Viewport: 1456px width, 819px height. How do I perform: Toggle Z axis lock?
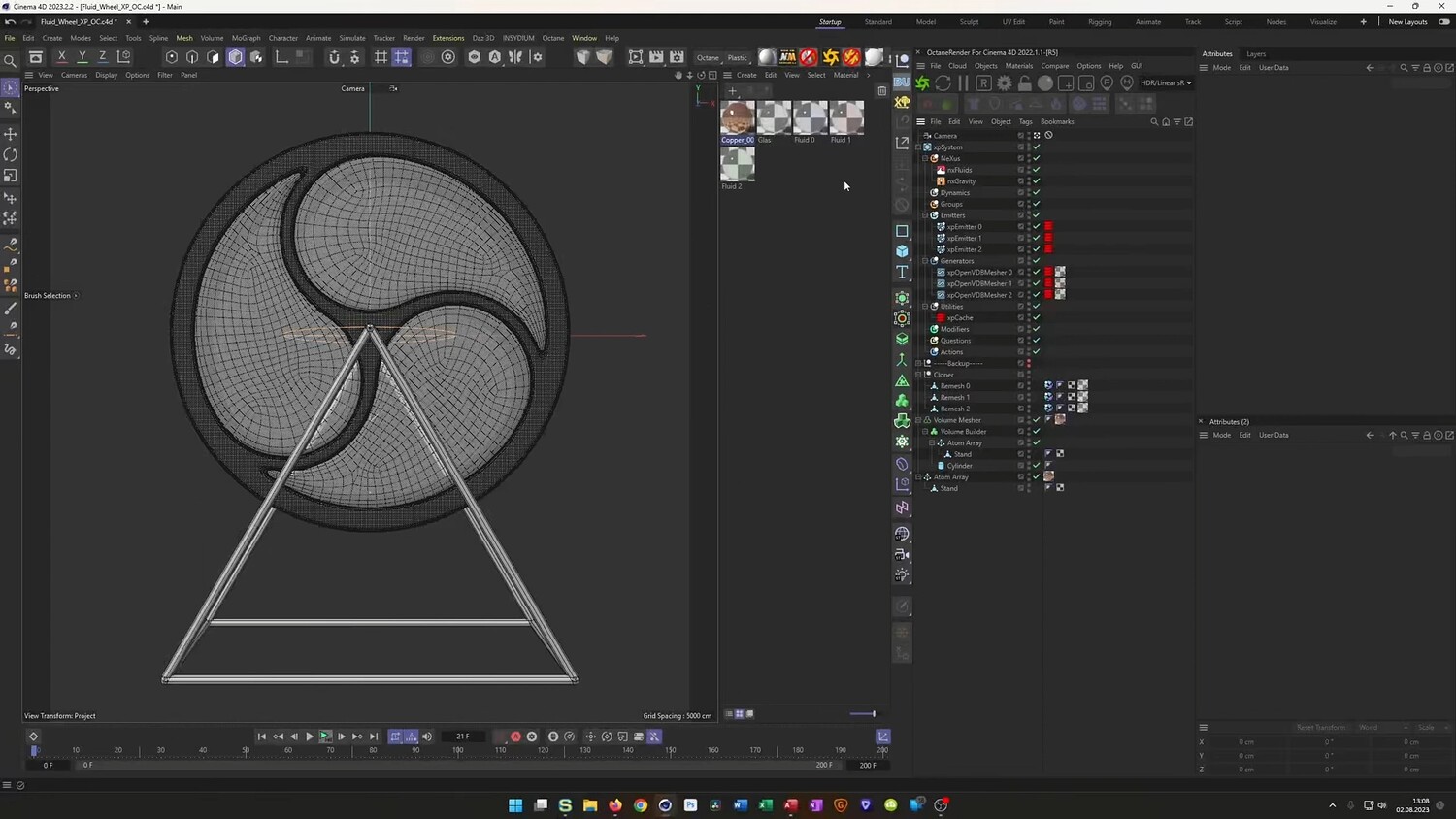[103, 57]
